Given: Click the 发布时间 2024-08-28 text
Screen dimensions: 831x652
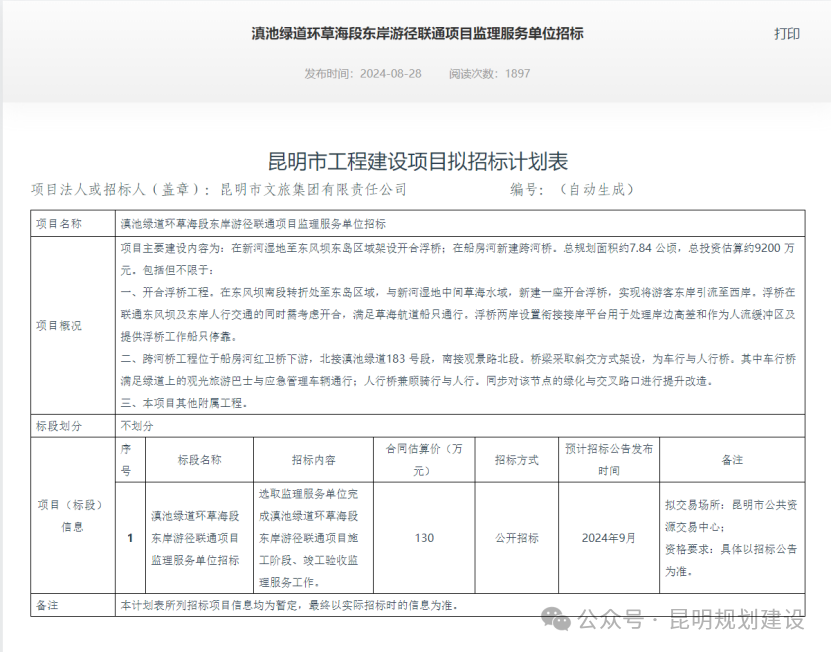Looking at the screenshot, I should pyautogui.click(x=362, y=74).
